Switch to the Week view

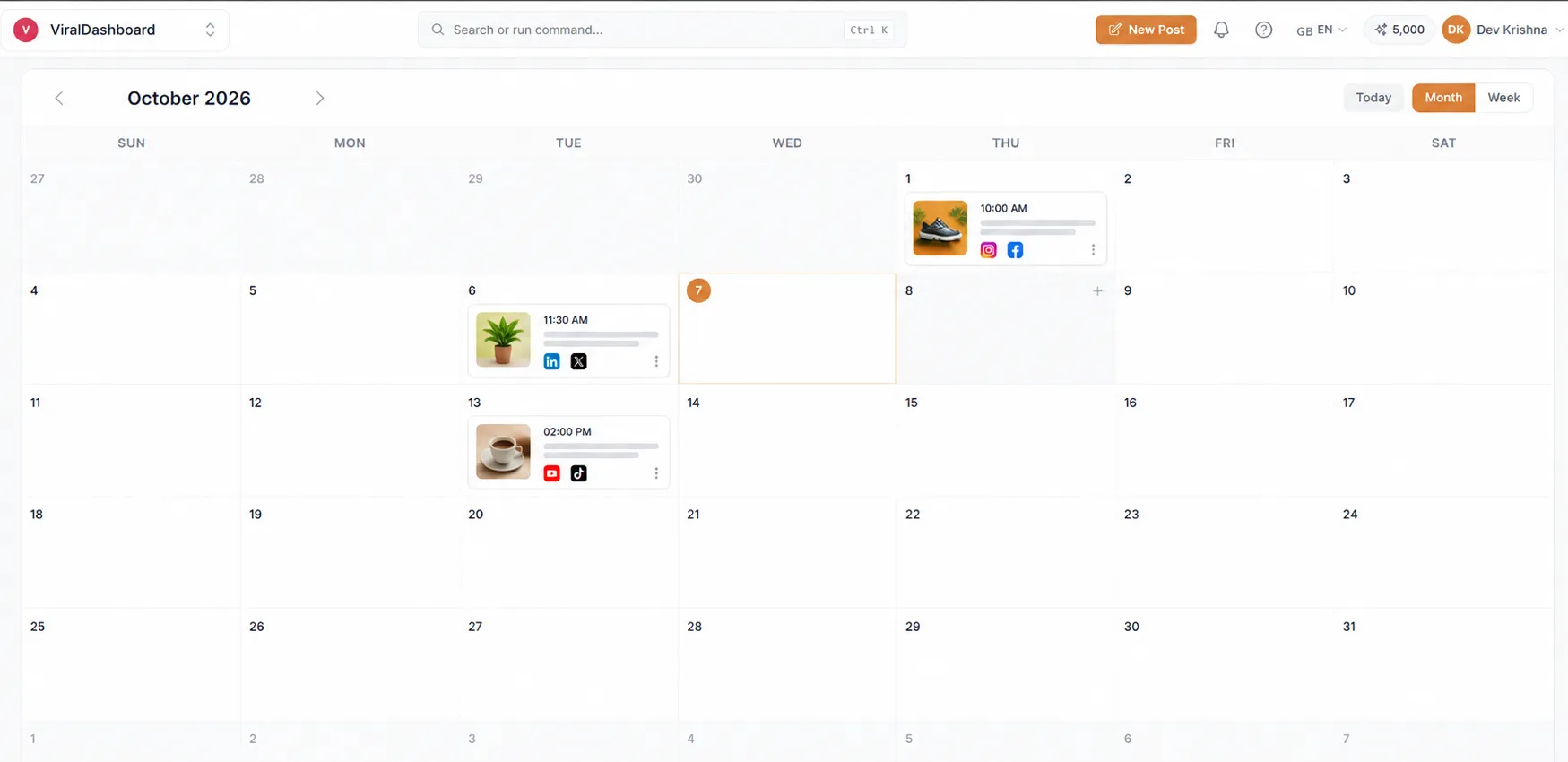(x=1503, y=98)
